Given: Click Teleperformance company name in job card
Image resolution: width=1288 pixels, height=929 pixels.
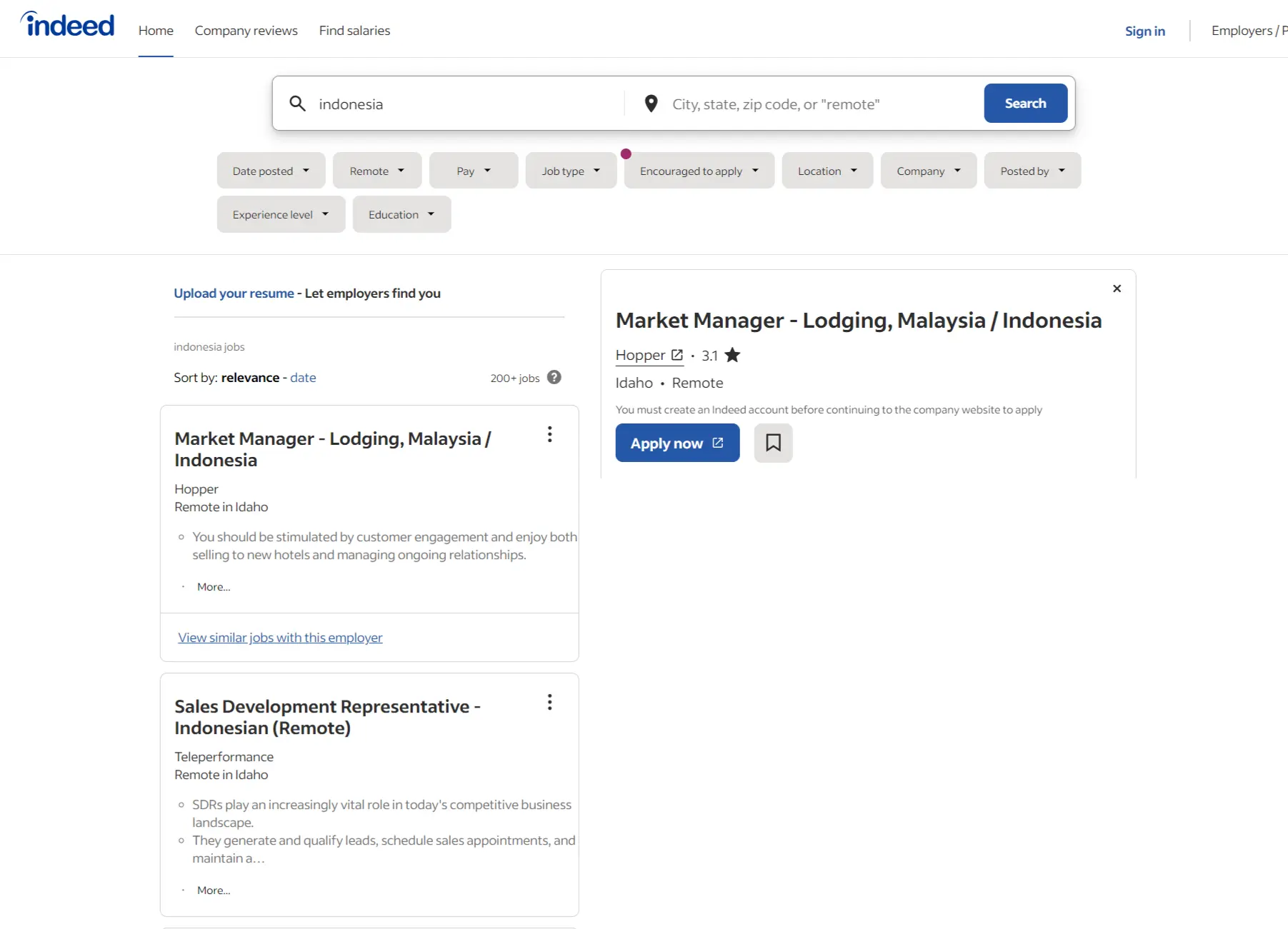Looking at the screenshot, I should (x=224, y=756).
